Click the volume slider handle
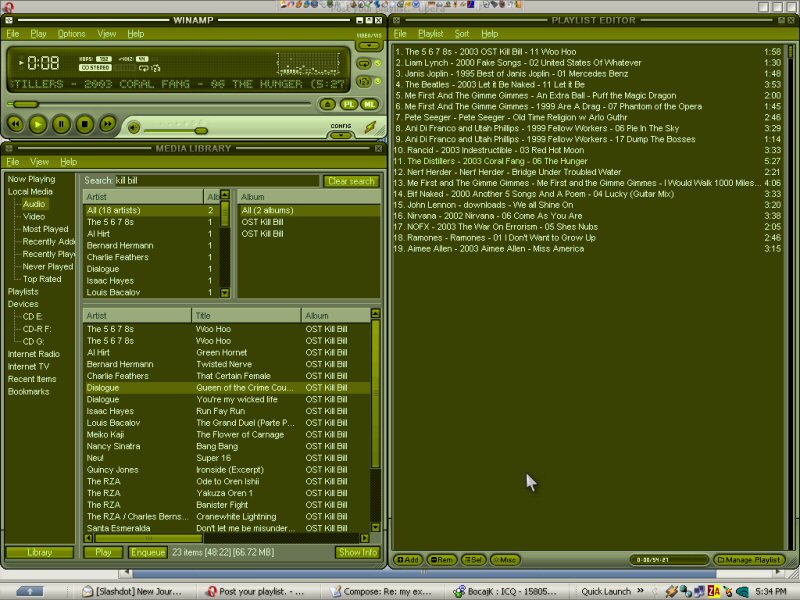The height and width of the screenshot is (600, 800). coord(201,131)
